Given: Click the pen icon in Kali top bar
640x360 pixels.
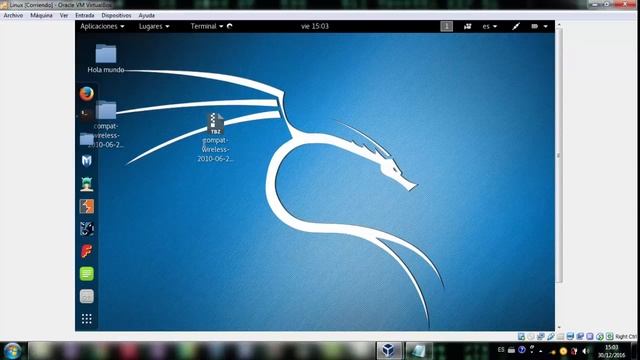Looking at the screenshot, I should click(x=516, y=26).
